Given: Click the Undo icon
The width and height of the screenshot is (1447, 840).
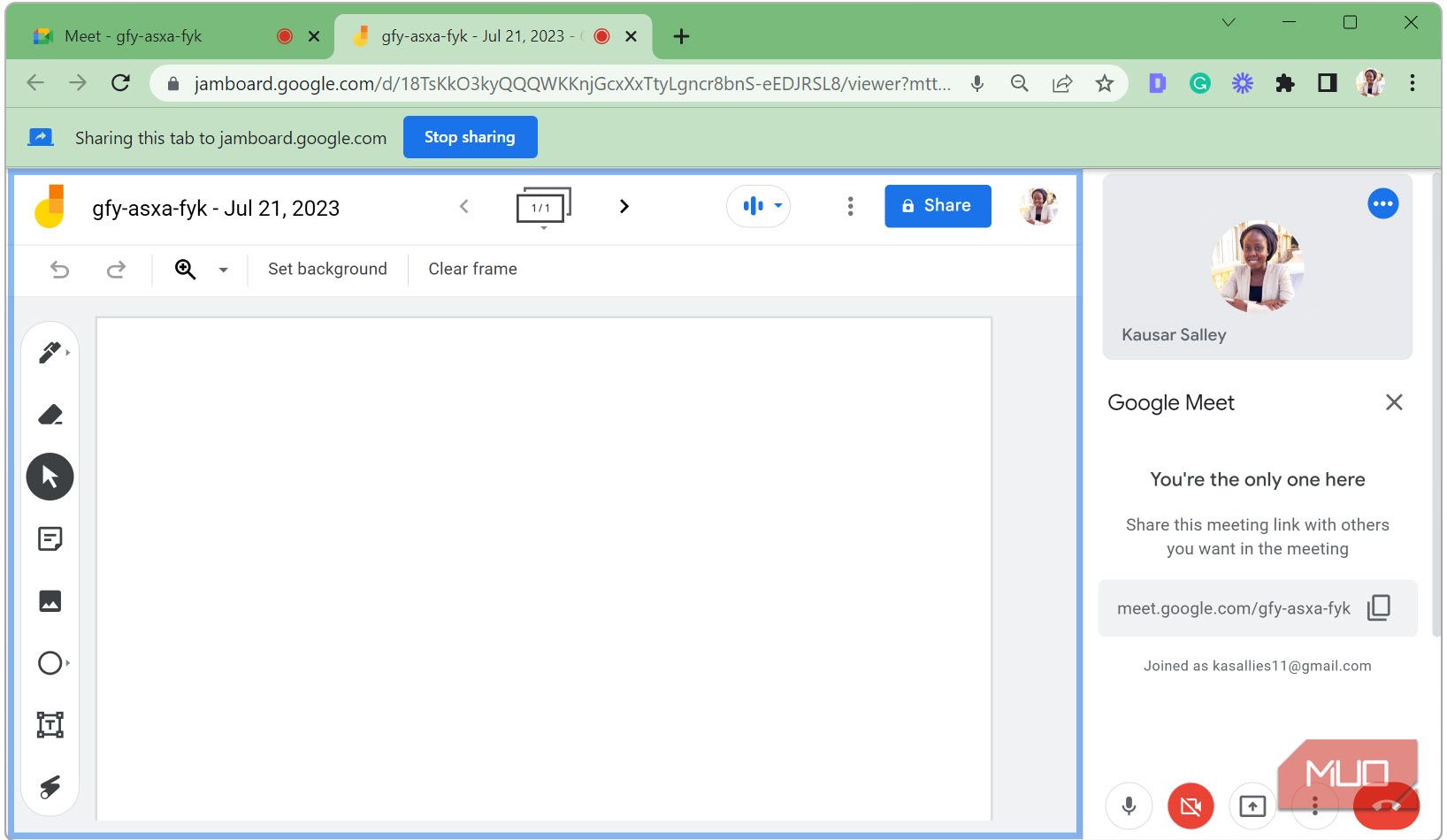Looking at the screenshot, I should click(x=59, y=270).
